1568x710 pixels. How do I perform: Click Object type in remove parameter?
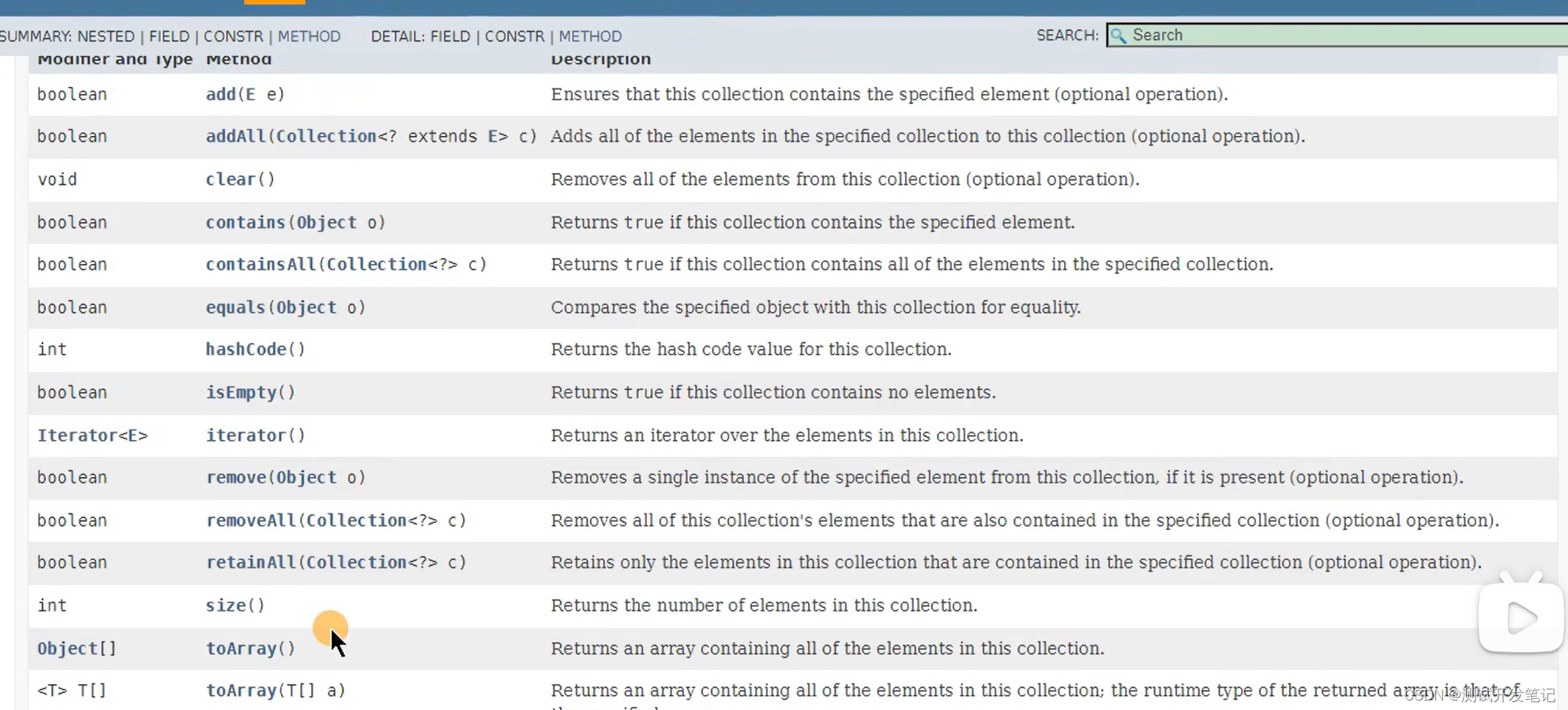pyautogui.click(x=306, y=477)
